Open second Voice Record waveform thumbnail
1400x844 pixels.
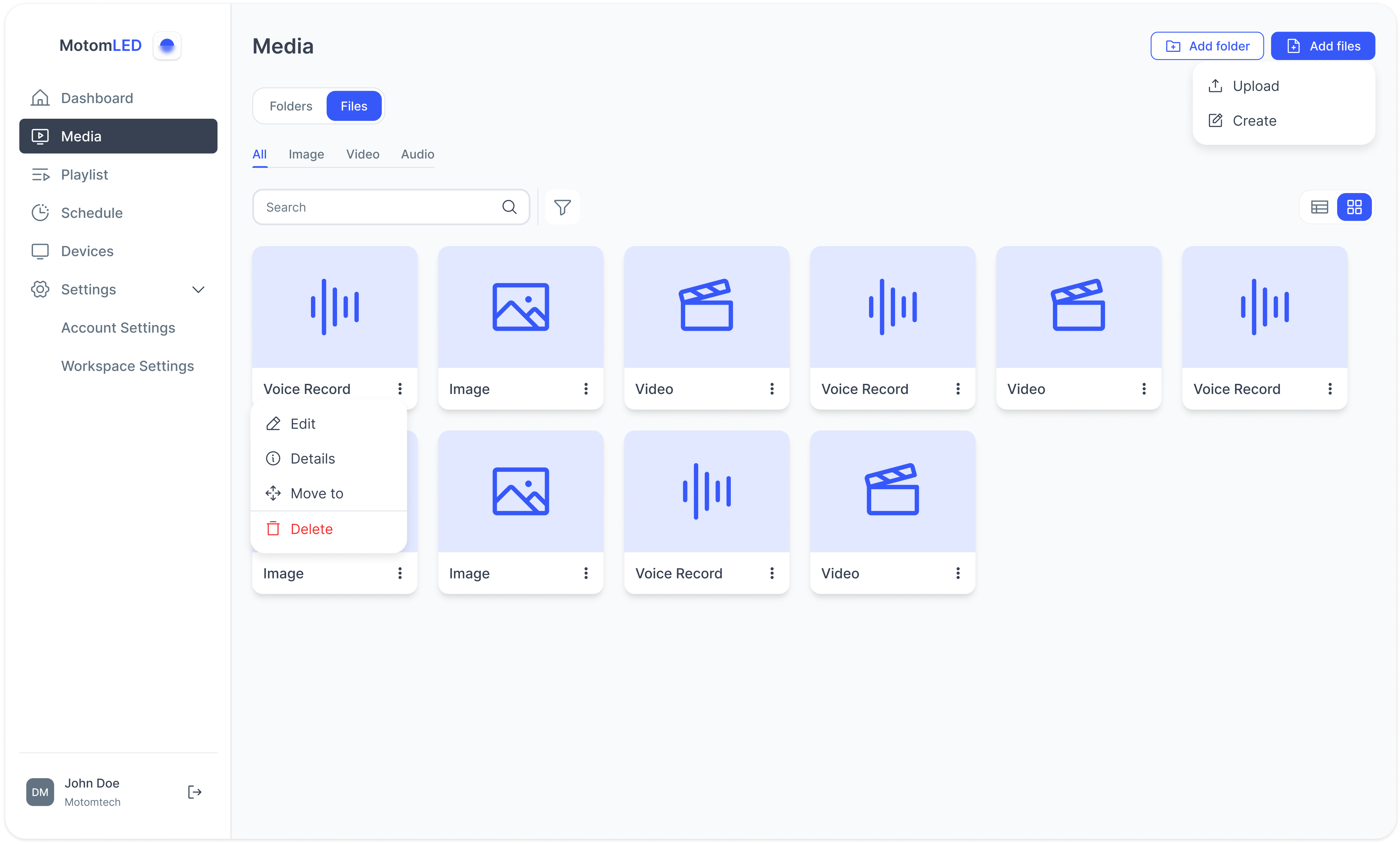point(892,307)
